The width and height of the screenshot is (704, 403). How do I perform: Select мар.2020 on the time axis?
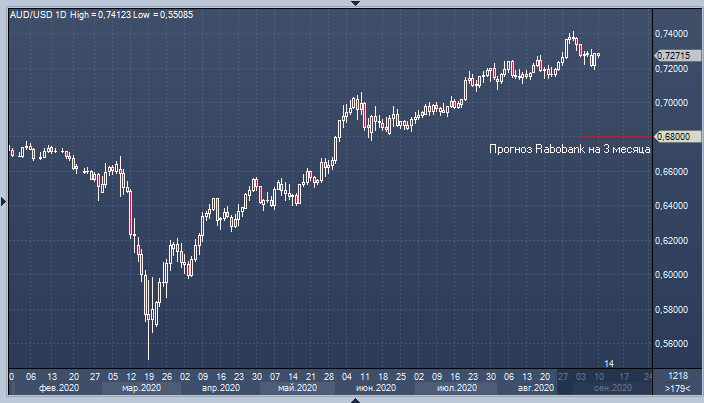tap(141, 388)
